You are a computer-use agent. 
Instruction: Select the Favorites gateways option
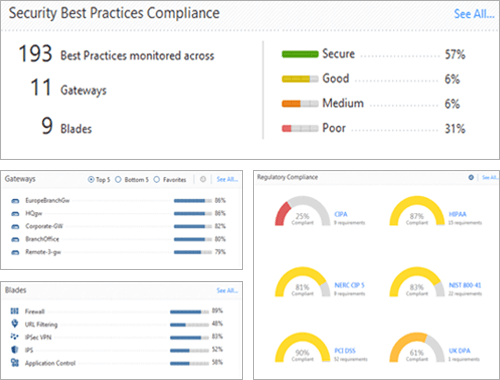pos(170,180)
